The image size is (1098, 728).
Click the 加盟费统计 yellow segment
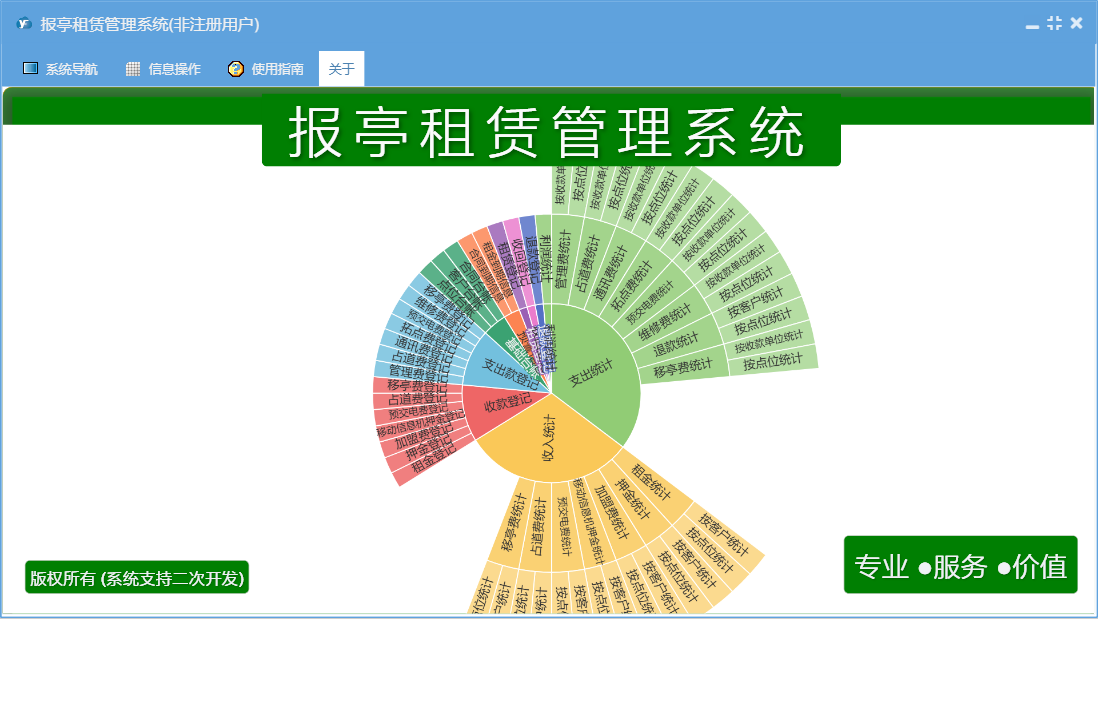[611, 513]
